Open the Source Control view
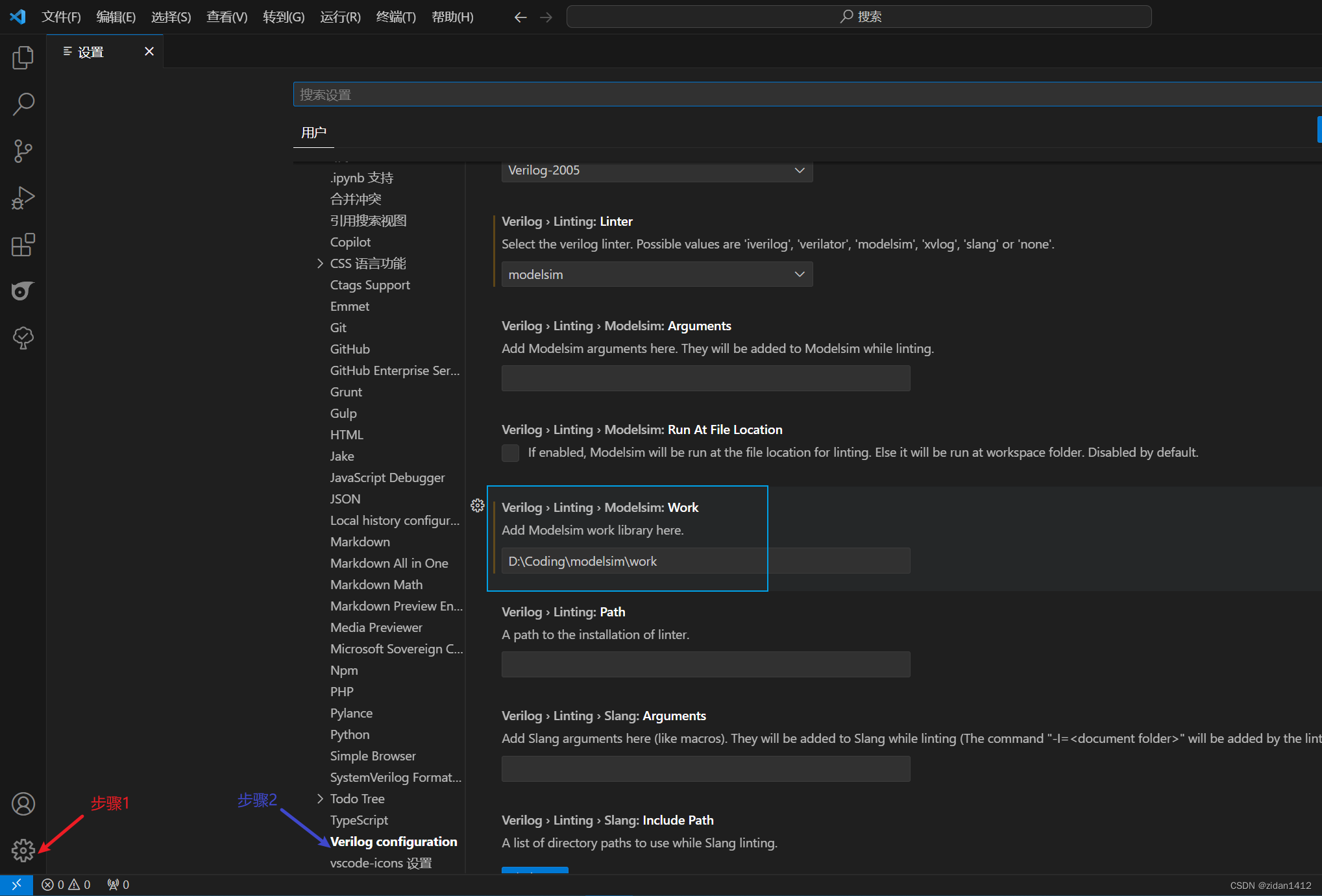Image resolution: width=1322 pixels, height=896 pixels. tap(23, 151)
